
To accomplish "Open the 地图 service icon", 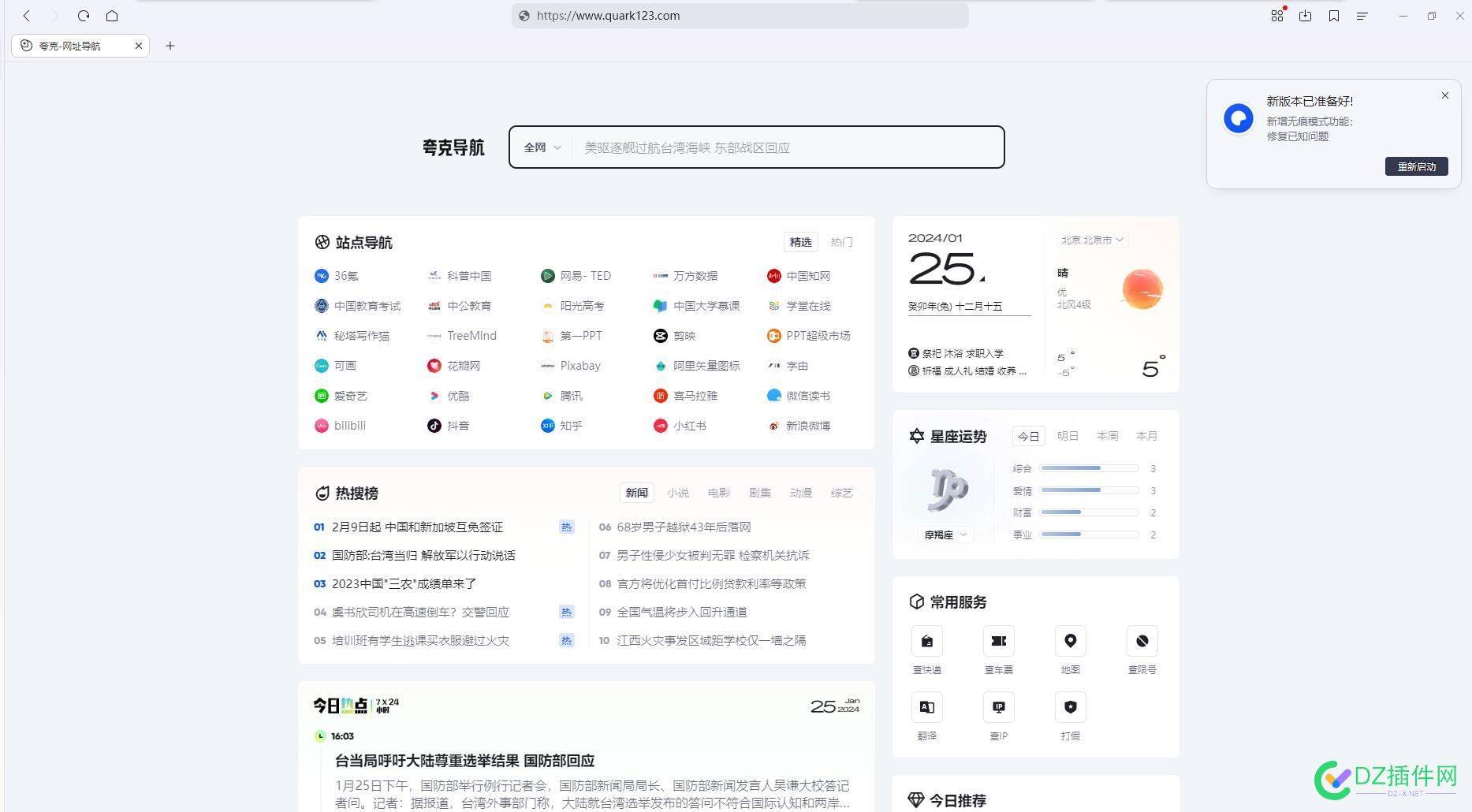I will [1071, 641].
